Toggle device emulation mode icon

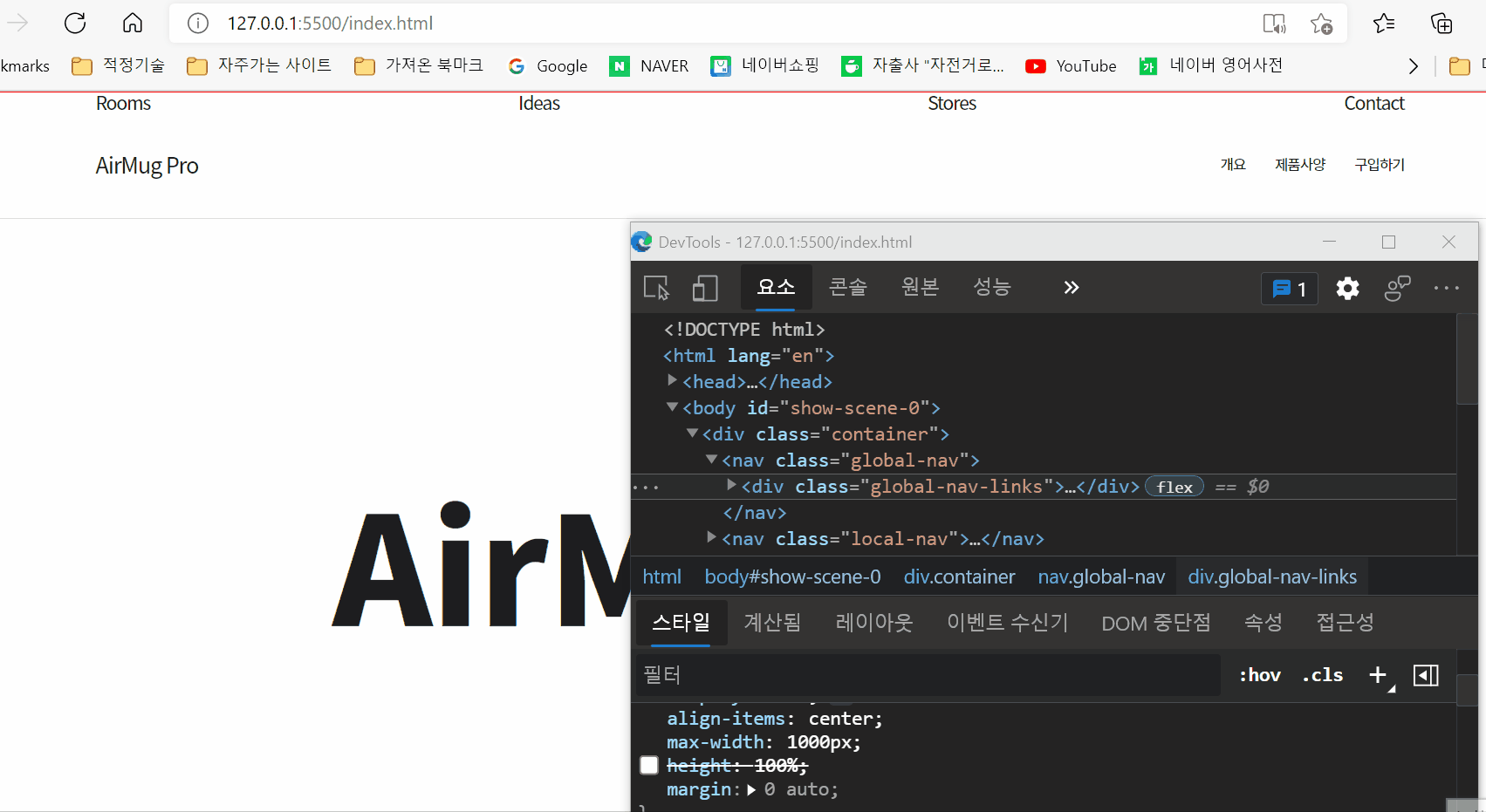tap(704, 288)
